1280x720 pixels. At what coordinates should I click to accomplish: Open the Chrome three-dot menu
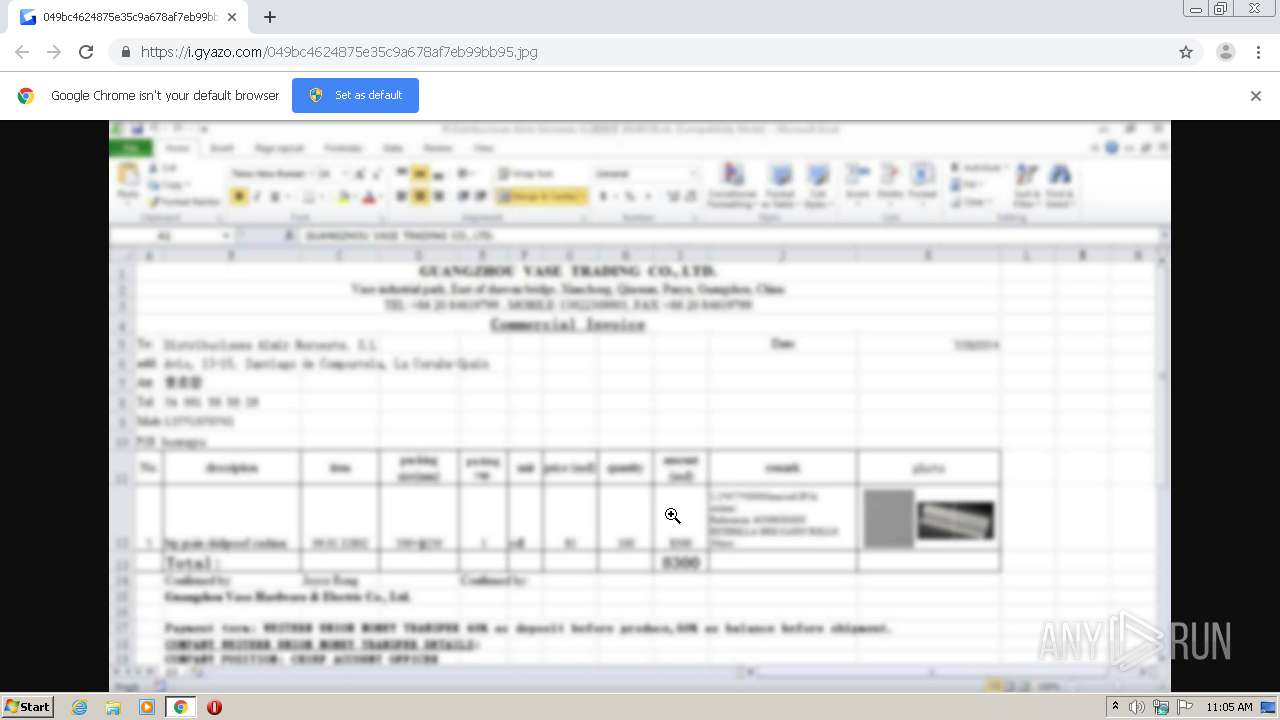[1258, 52]
